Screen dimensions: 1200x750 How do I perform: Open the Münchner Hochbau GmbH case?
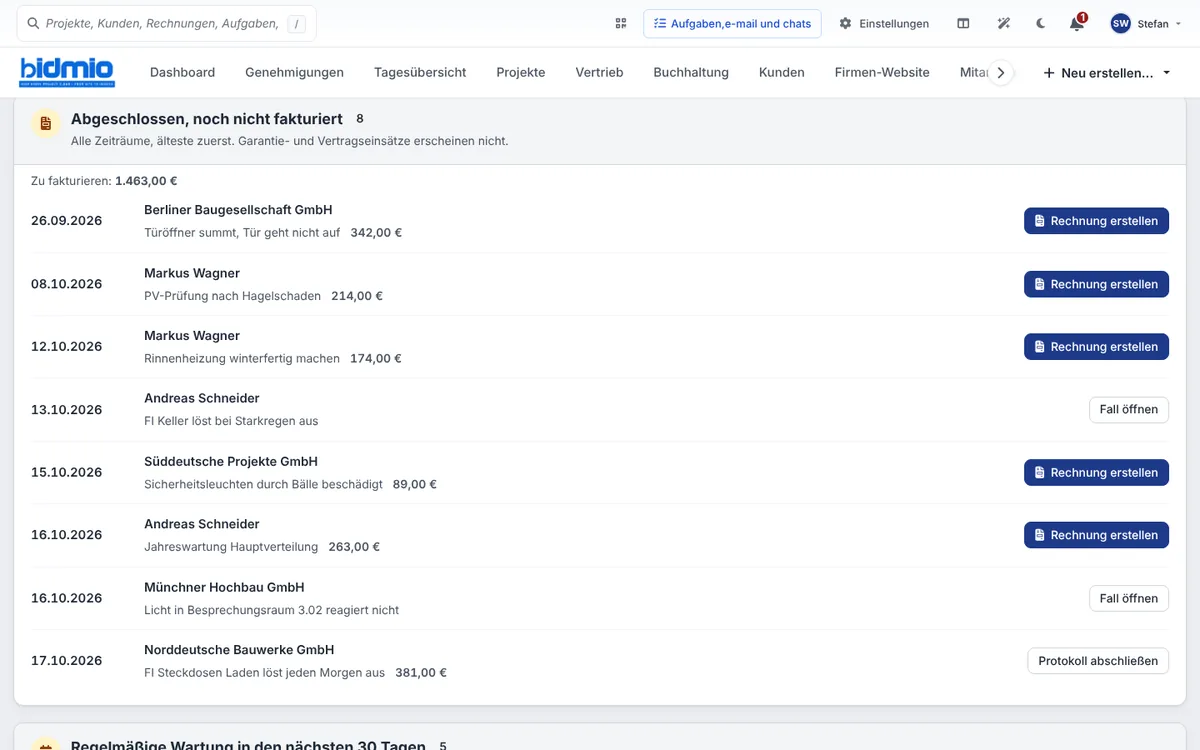[x=1128, y=598]
